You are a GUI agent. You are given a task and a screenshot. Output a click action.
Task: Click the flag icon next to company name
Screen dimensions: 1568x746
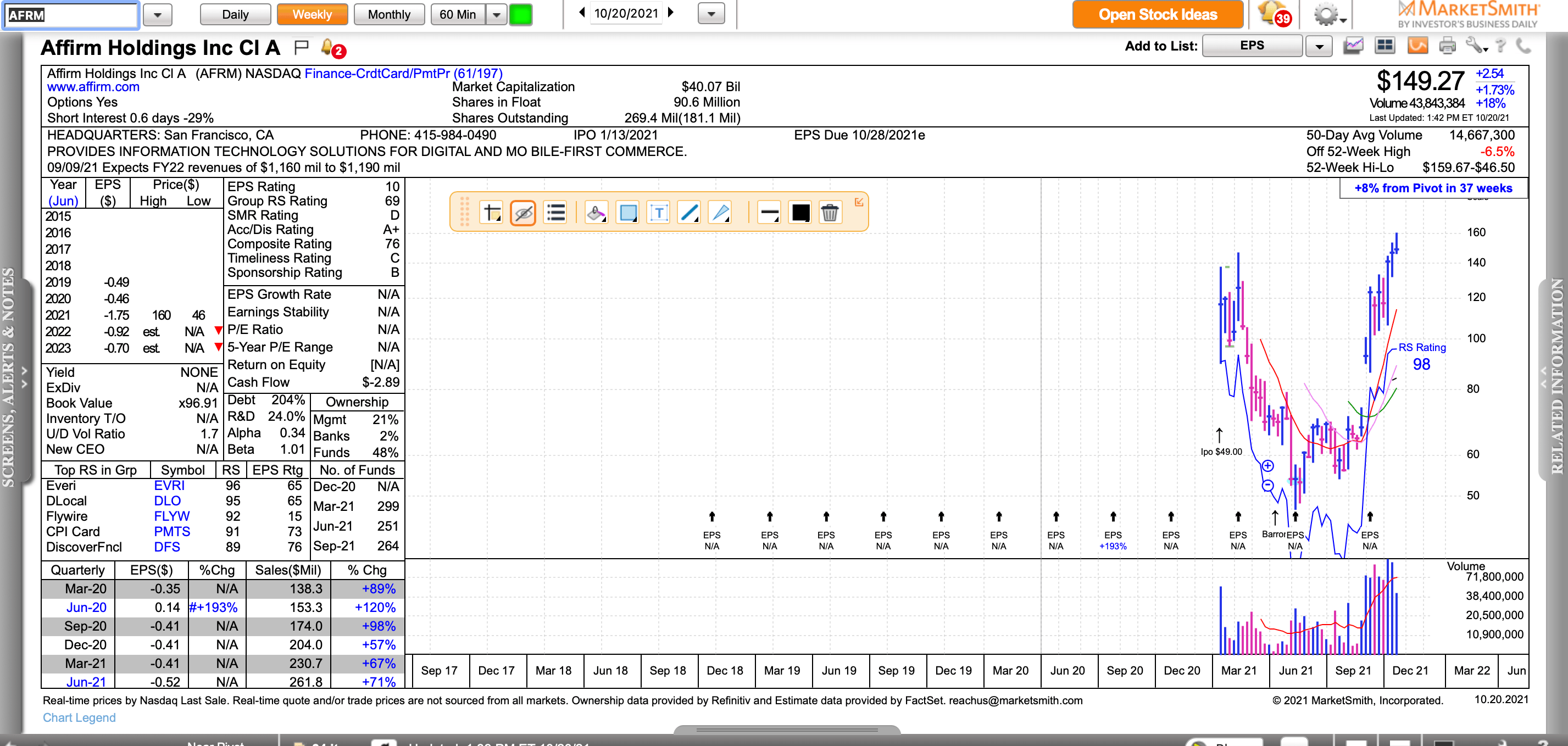(x=301, y=47)
